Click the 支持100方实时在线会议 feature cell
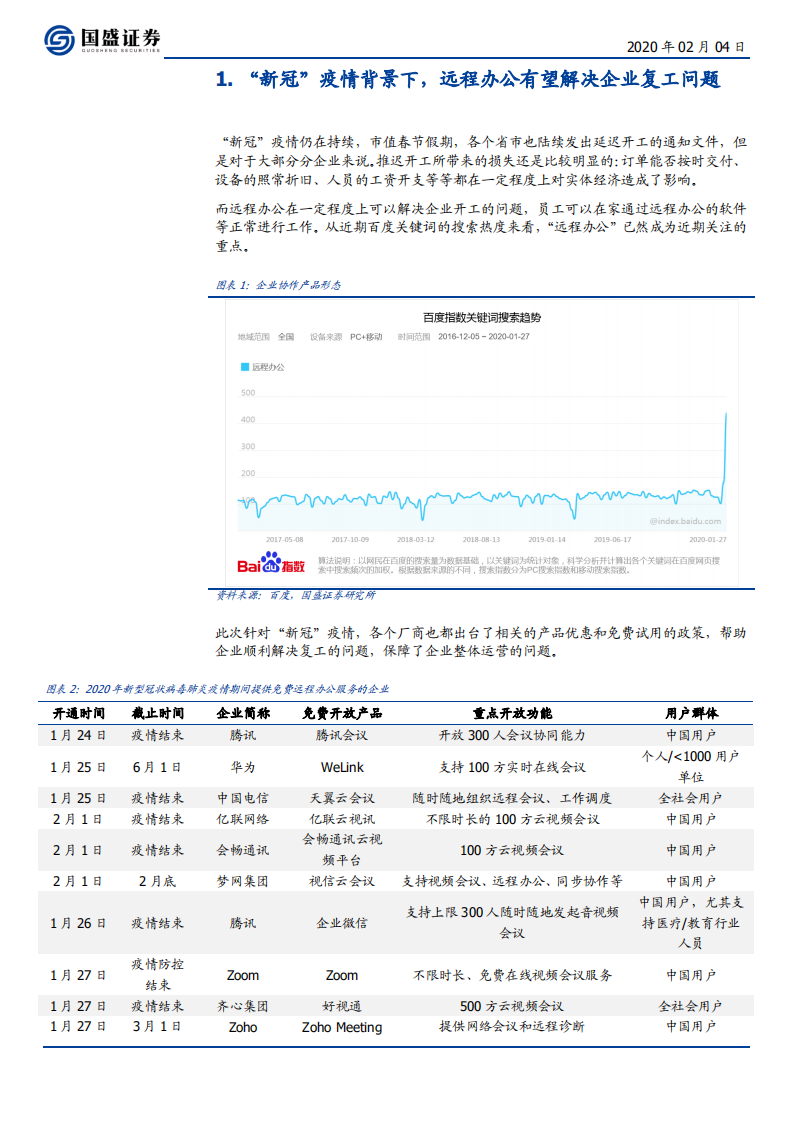The height and width of the screenshot is (1122, 793). click(x=512, y=767)
